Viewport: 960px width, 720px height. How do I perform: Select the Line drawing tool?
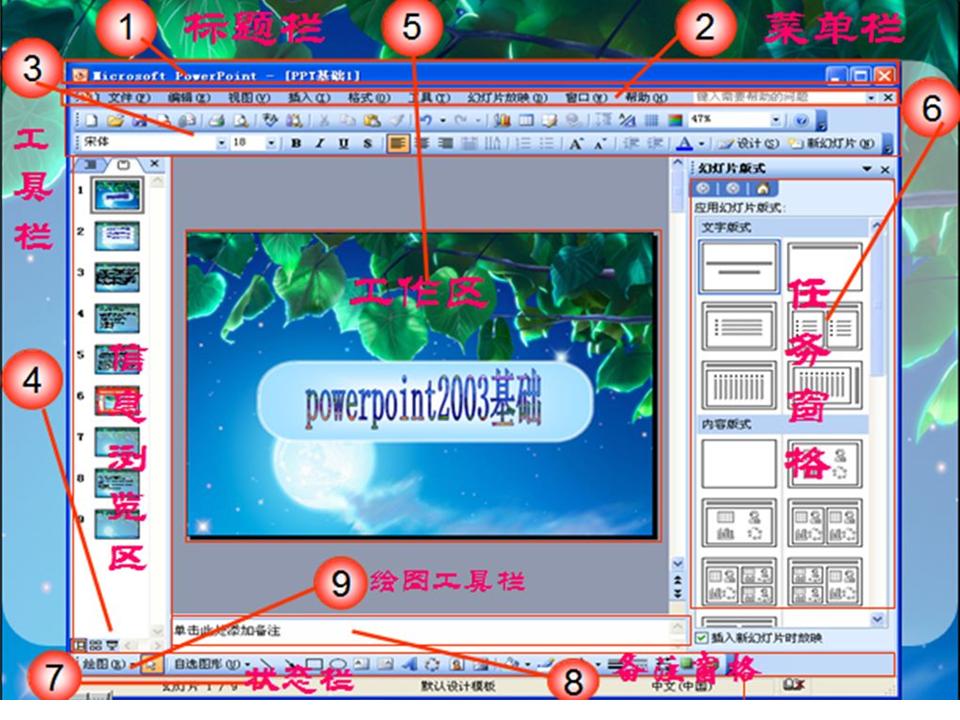(x=266, y=664)
